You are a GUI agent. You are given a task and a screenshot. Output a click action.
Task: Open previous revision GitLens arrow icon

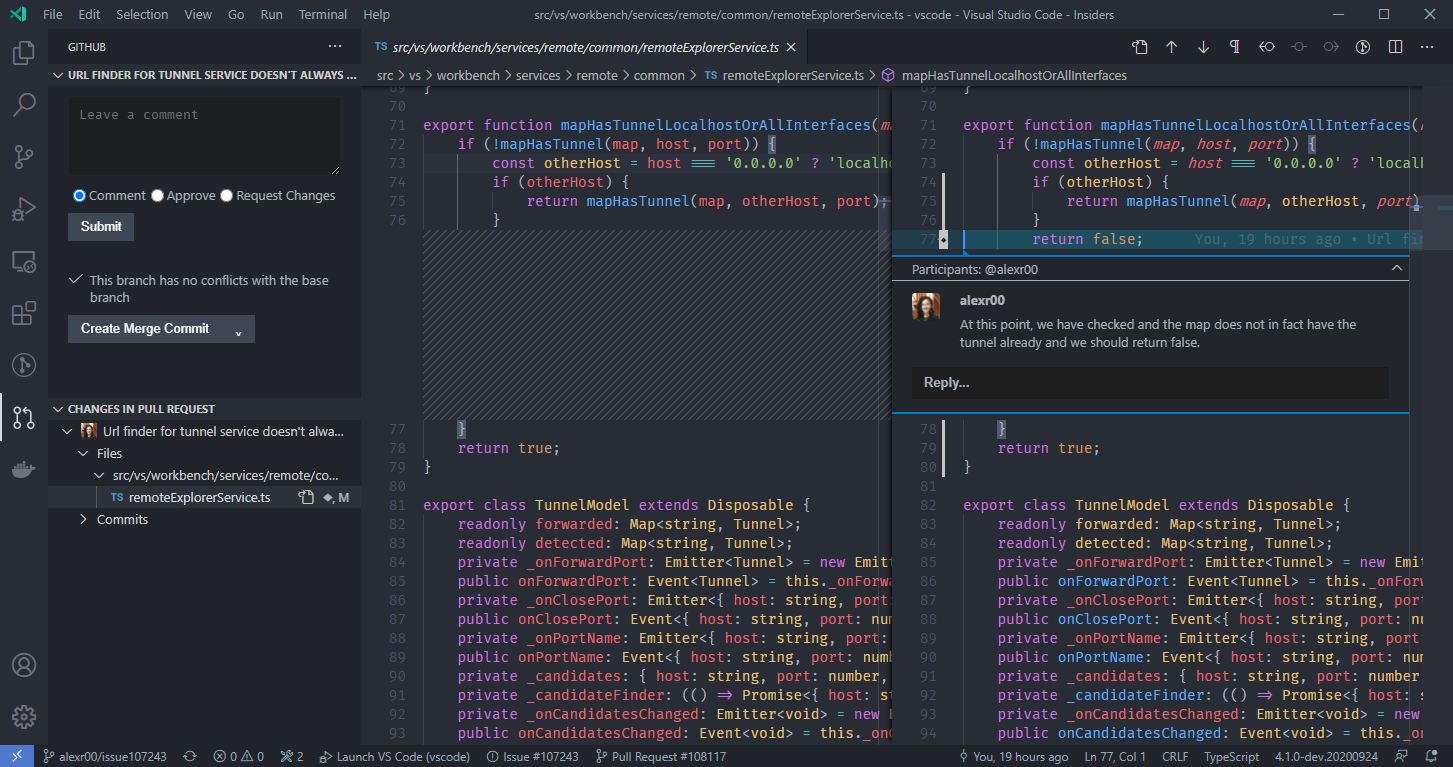click(x=1267, y=47)
